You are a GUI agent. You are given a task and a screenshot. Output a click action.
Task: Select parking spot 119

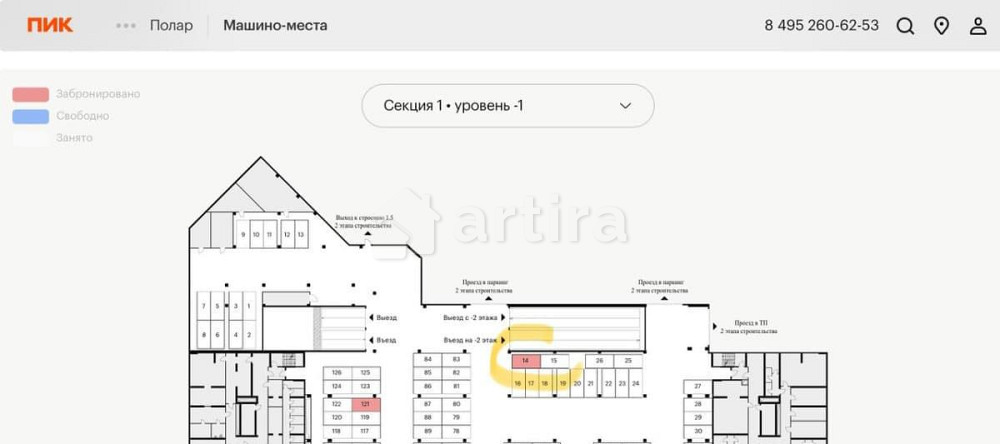[365, 418]
